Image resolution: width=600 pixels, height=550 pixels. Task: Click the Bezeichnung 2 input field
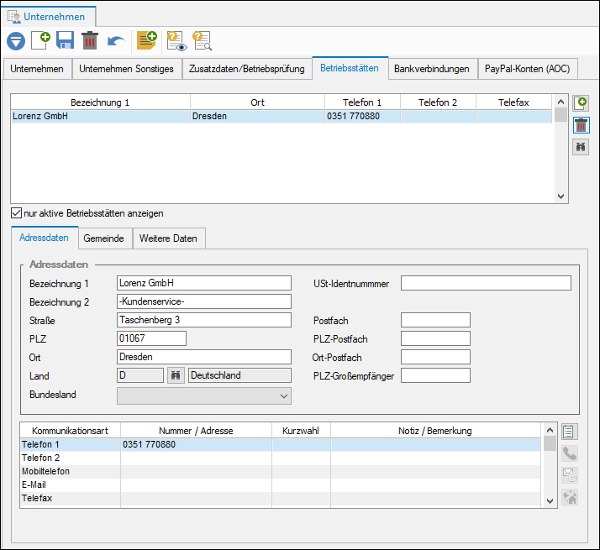[204, 302]
